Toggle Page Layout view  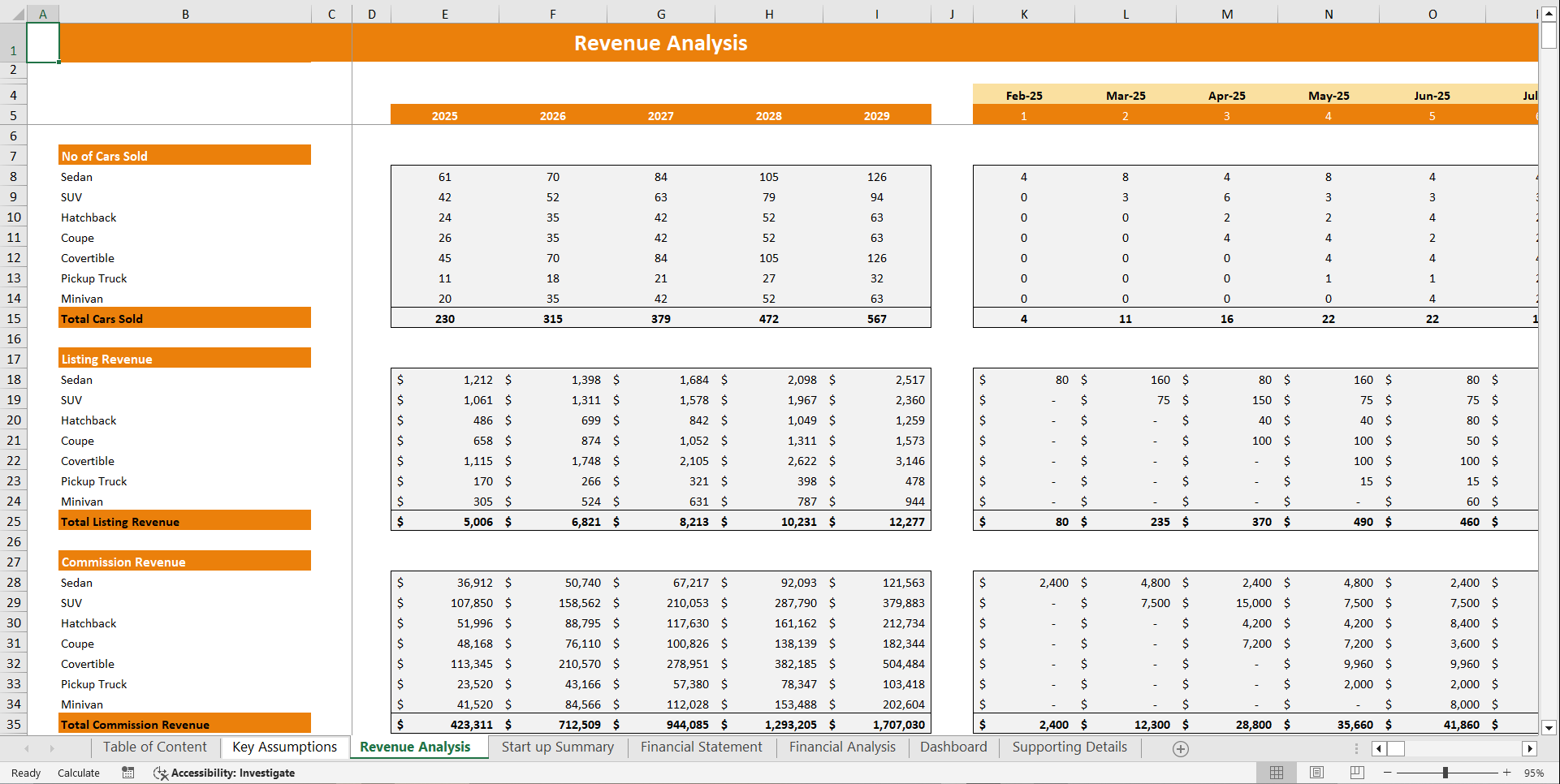pos(1316,773)
